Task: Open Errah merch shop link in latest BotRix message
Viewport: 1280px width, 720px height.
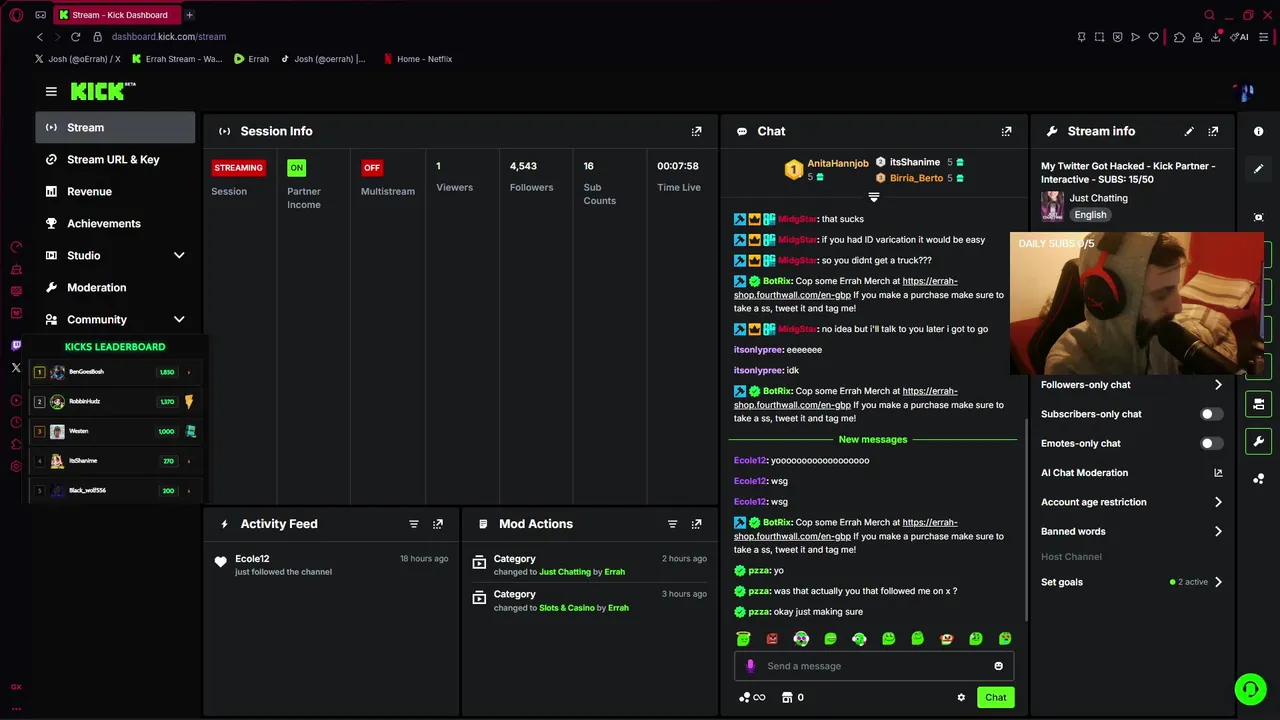Action: click(x=845, y=529)
